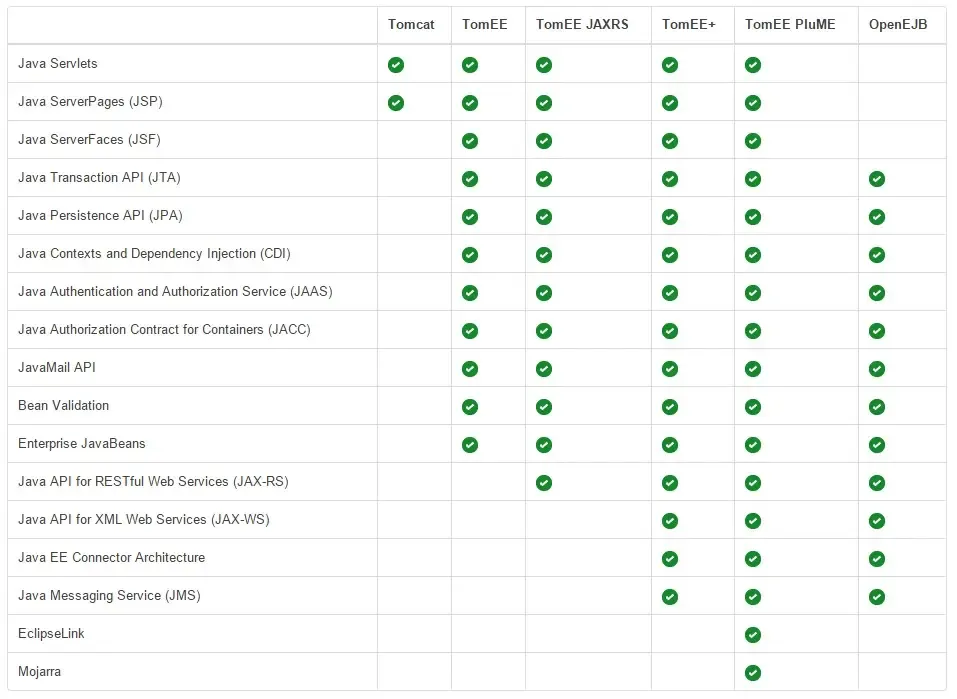This screenshot has height=699, width=957.
Task: Click TomEE JAXRS checkmark in JAX-RS row
Action: pyautogui.click(x=544, y=483)
